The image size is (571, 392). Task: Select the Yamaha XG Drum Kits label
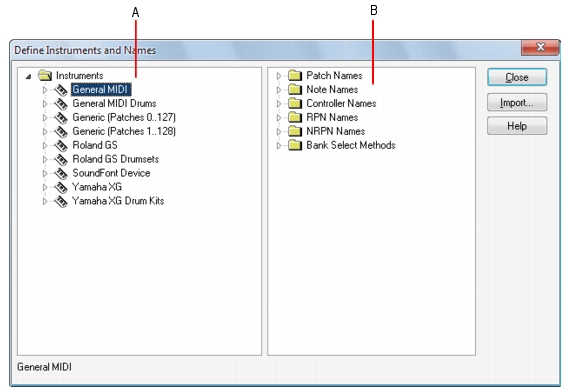click(x=118, y=201)
